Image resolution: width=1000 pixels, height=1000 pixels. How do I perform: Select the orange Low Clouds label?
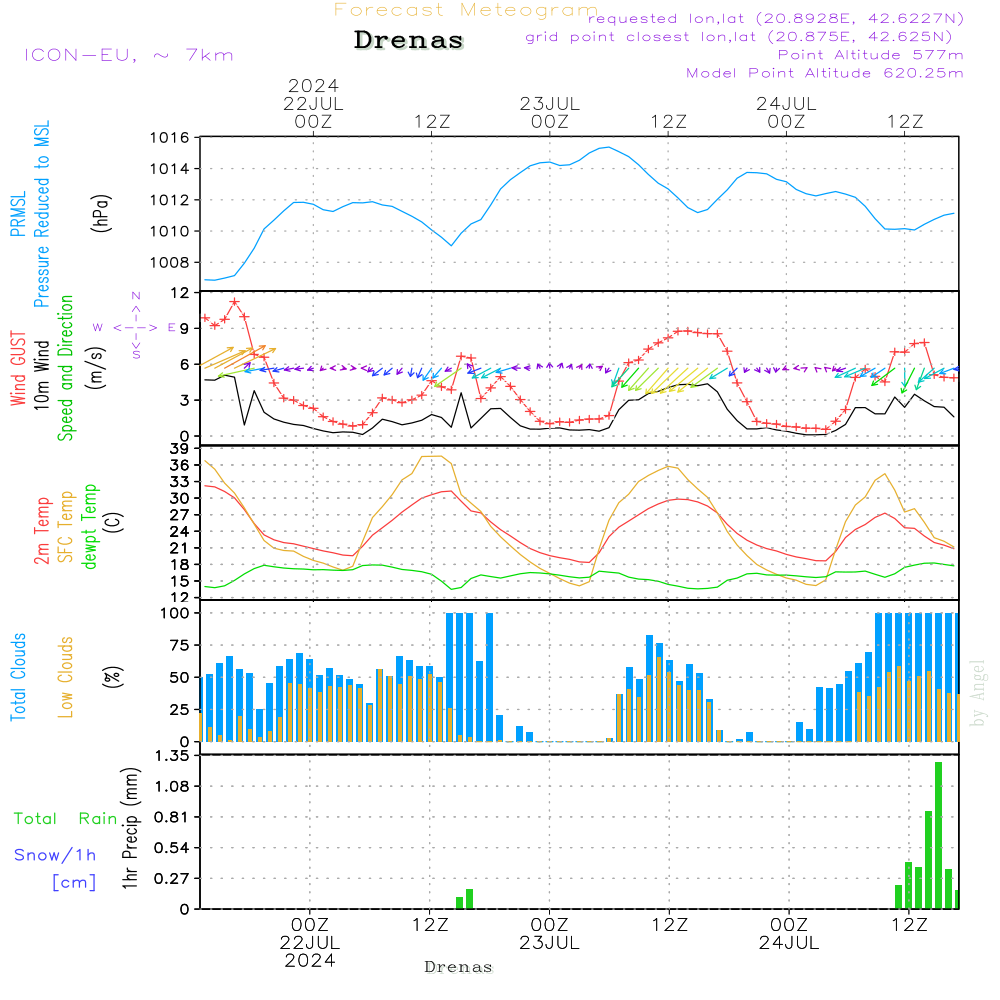coord(66,677)
